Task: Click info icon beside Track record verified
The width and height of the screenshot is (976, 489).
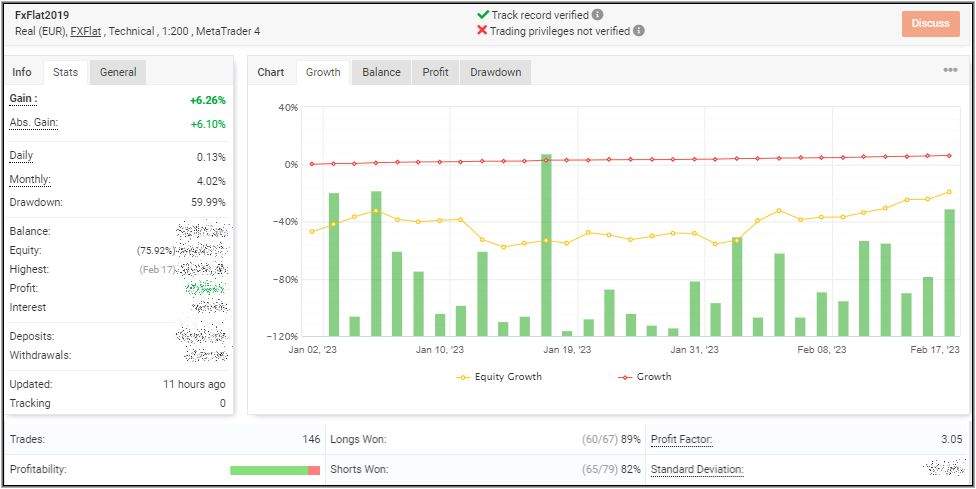Action: (598, 15)
